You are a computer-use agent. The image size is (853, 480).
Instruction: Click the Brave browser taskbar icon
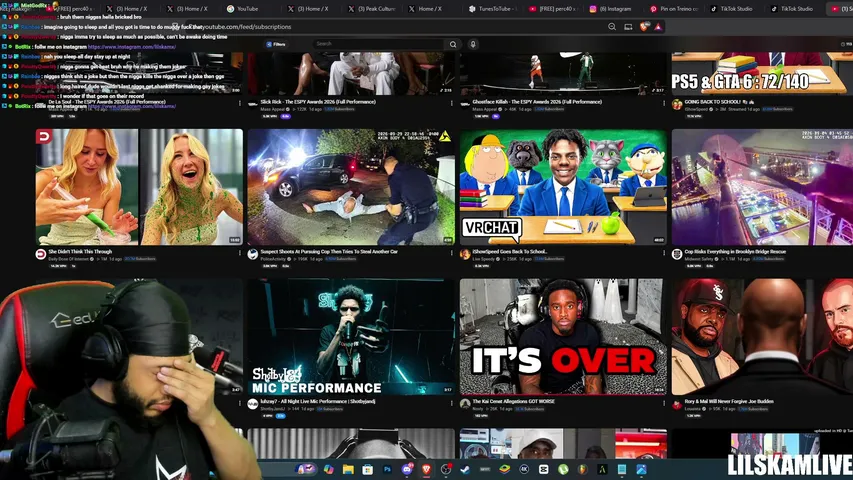(x=426, y=469)
